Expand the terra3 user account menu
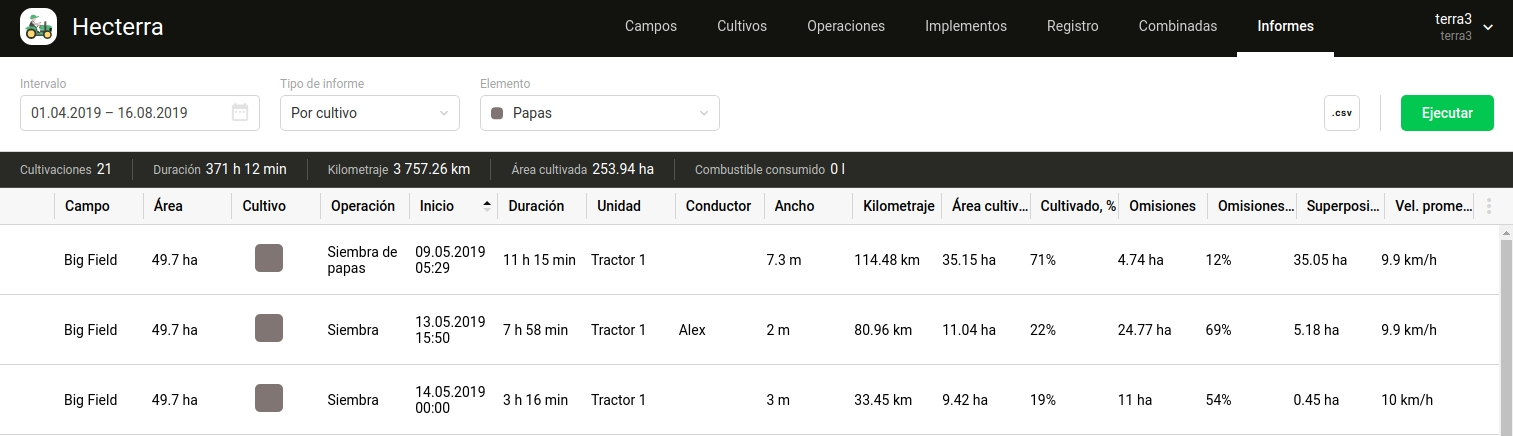This screenshot has width=1513, height=436. coord(1488,27)
